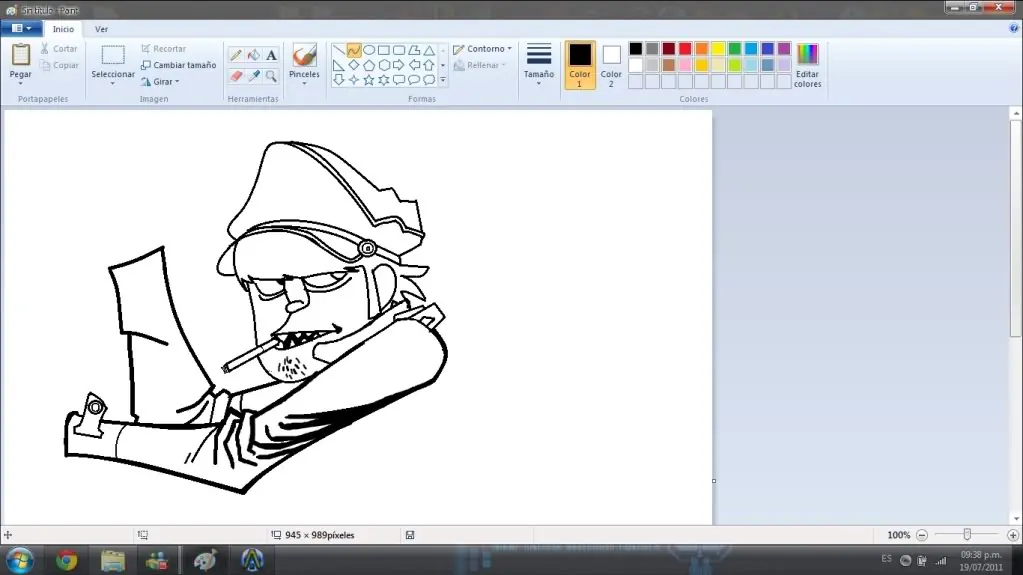Click the zoom out minus button

(x=922, y=535)
